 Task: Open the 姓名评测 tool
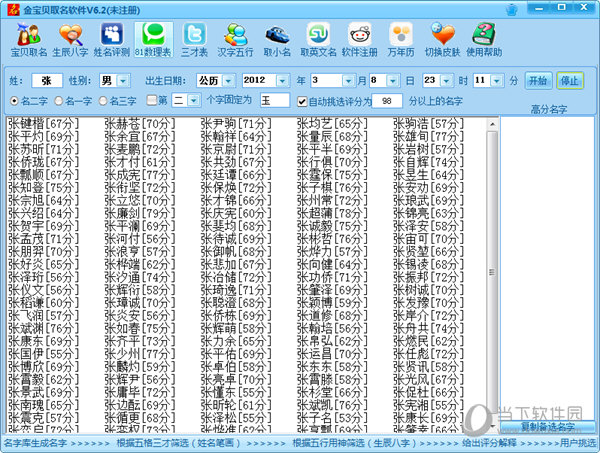[112, 40]
